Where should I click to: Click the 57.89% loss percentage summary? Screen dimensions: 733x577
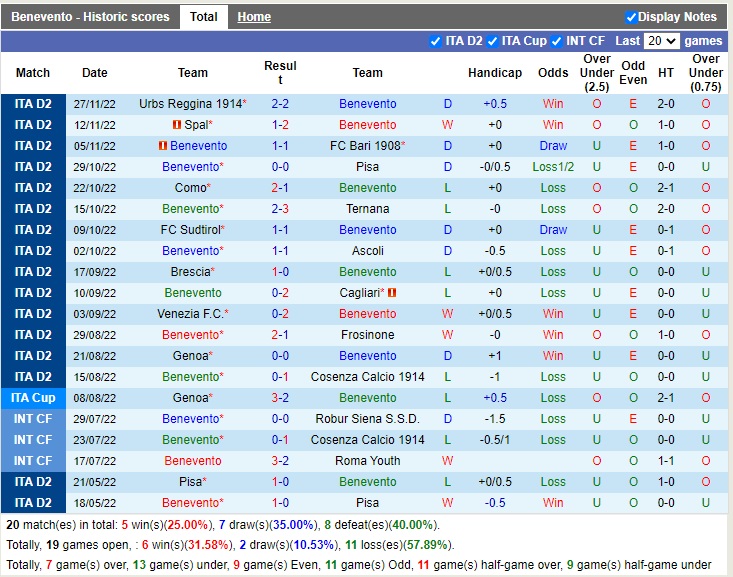(427, 545)
